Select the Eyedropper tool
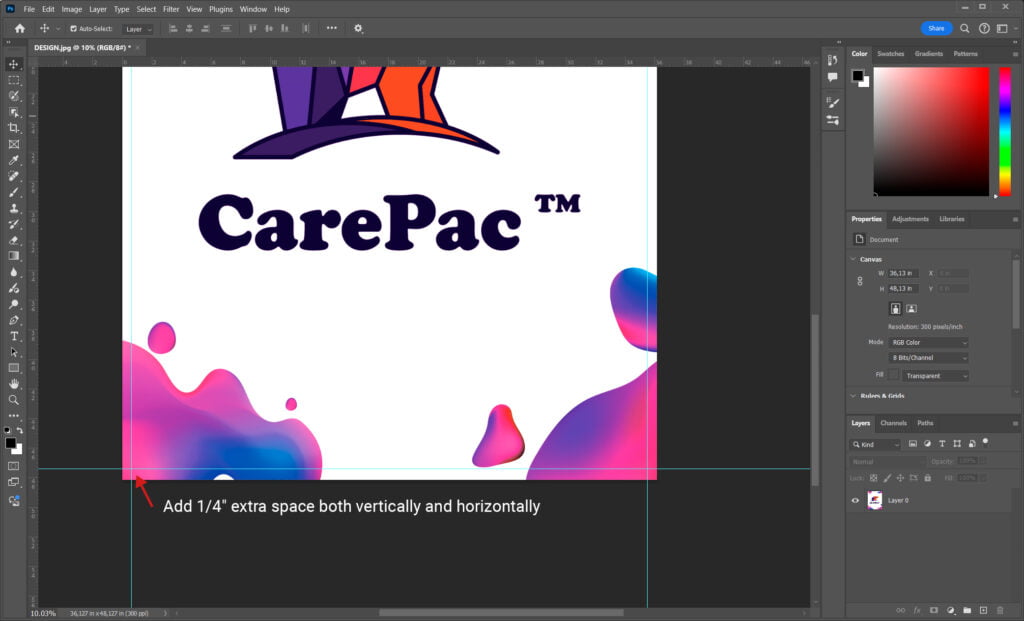Image resolution: width=1024 pixels, height=621 pixels. click(x=14, y=160)
